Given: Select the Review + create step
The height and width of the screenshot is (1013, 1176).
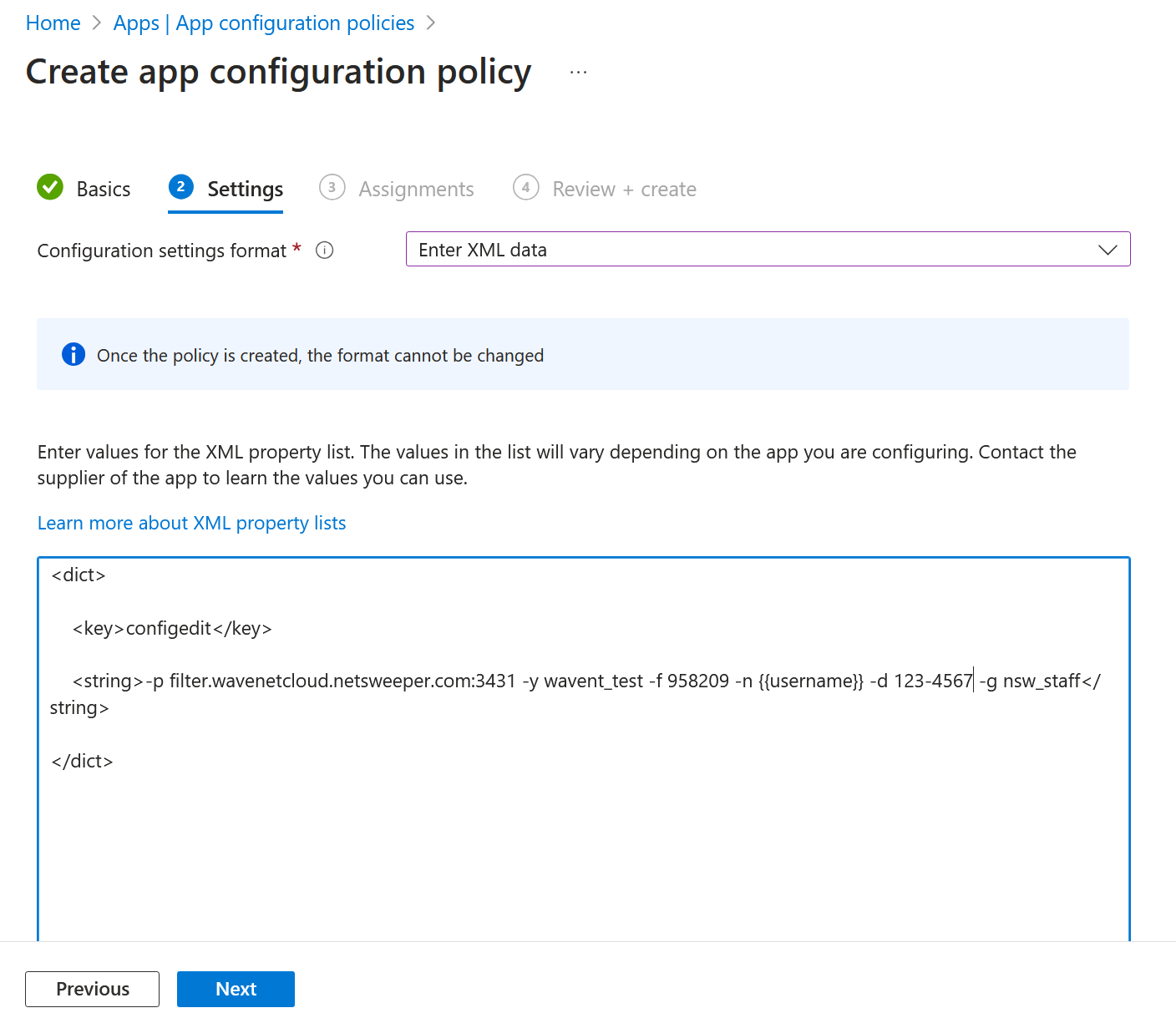Looking at the screenshot, I should (624, 188).
